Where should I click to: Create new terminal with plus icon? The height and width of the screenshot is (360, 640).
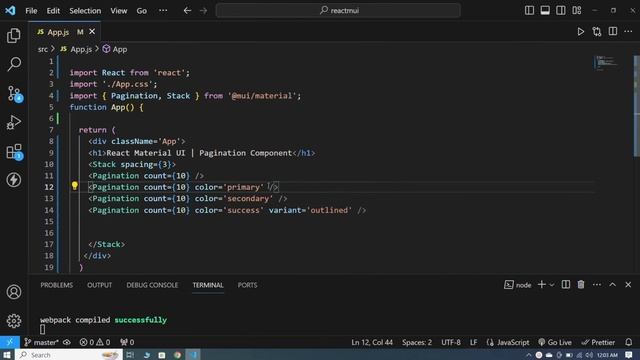[542, 284]
